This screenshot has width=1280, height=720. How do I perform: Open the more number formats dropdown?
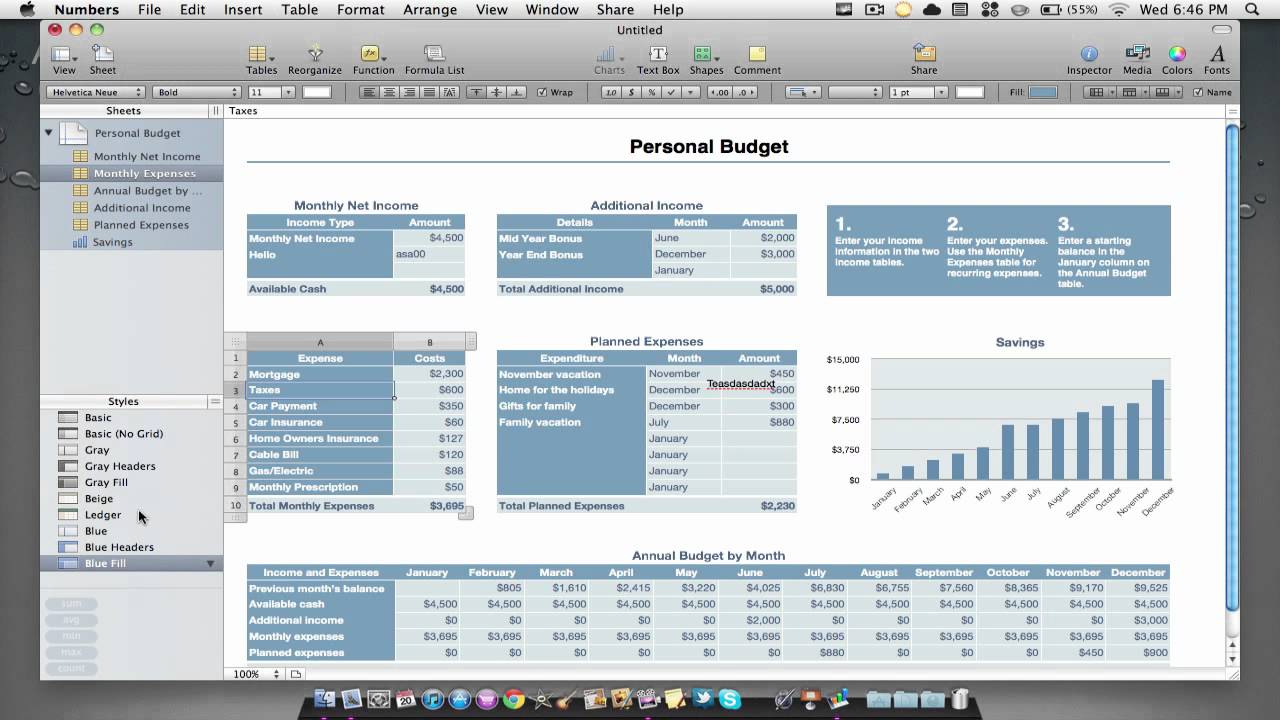691,92
